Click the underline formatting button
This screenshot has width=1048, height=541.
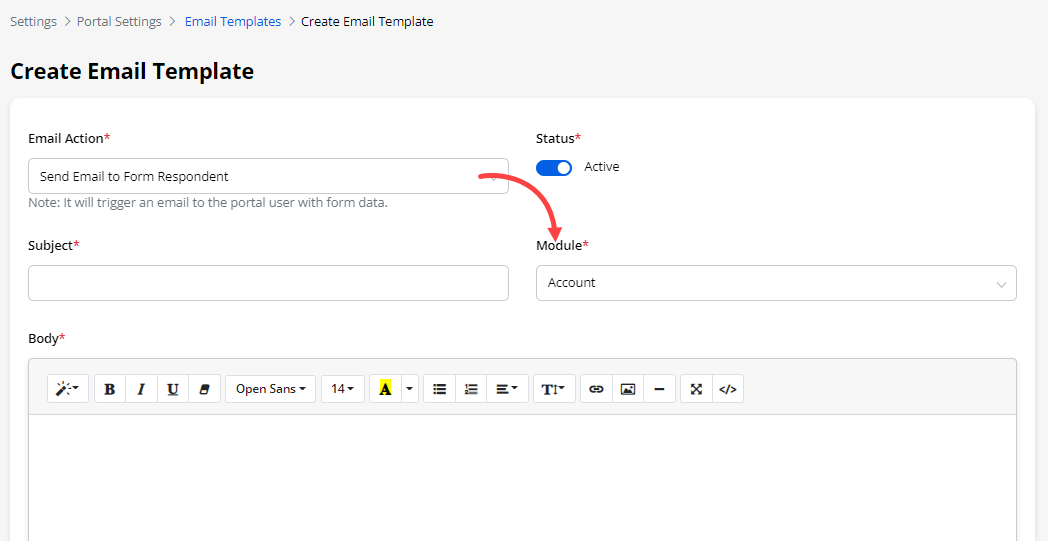[x=173, y=389]
